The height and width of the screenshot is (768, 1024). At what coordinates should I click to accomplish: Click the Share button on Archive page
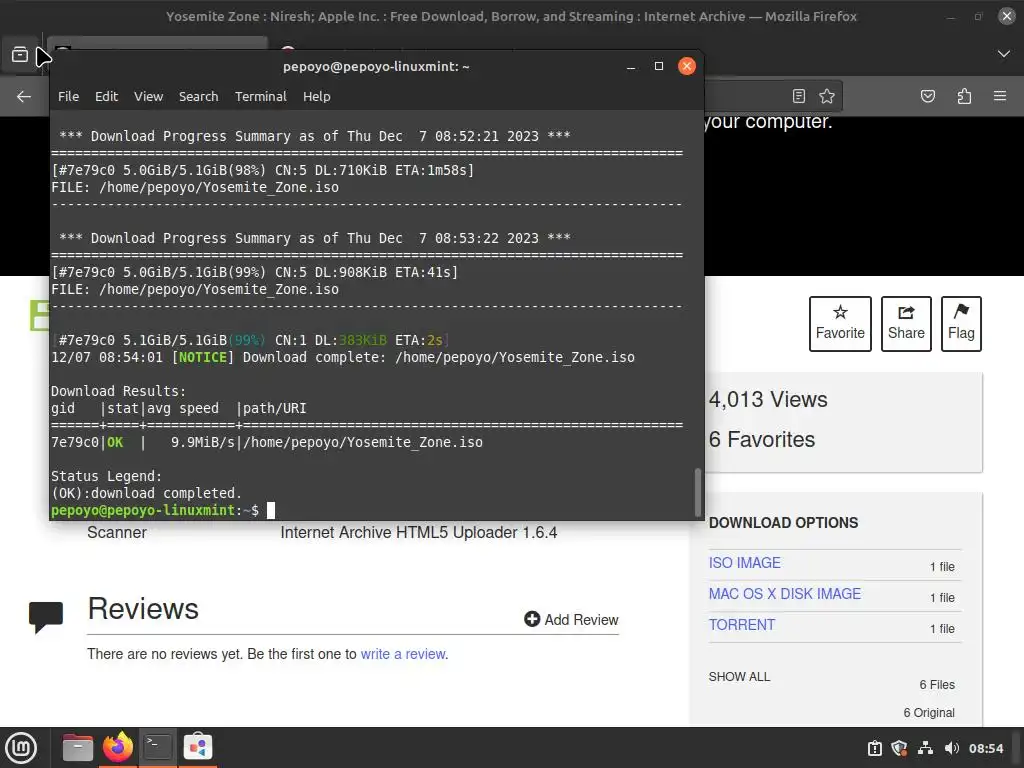(x=906, y=324)
